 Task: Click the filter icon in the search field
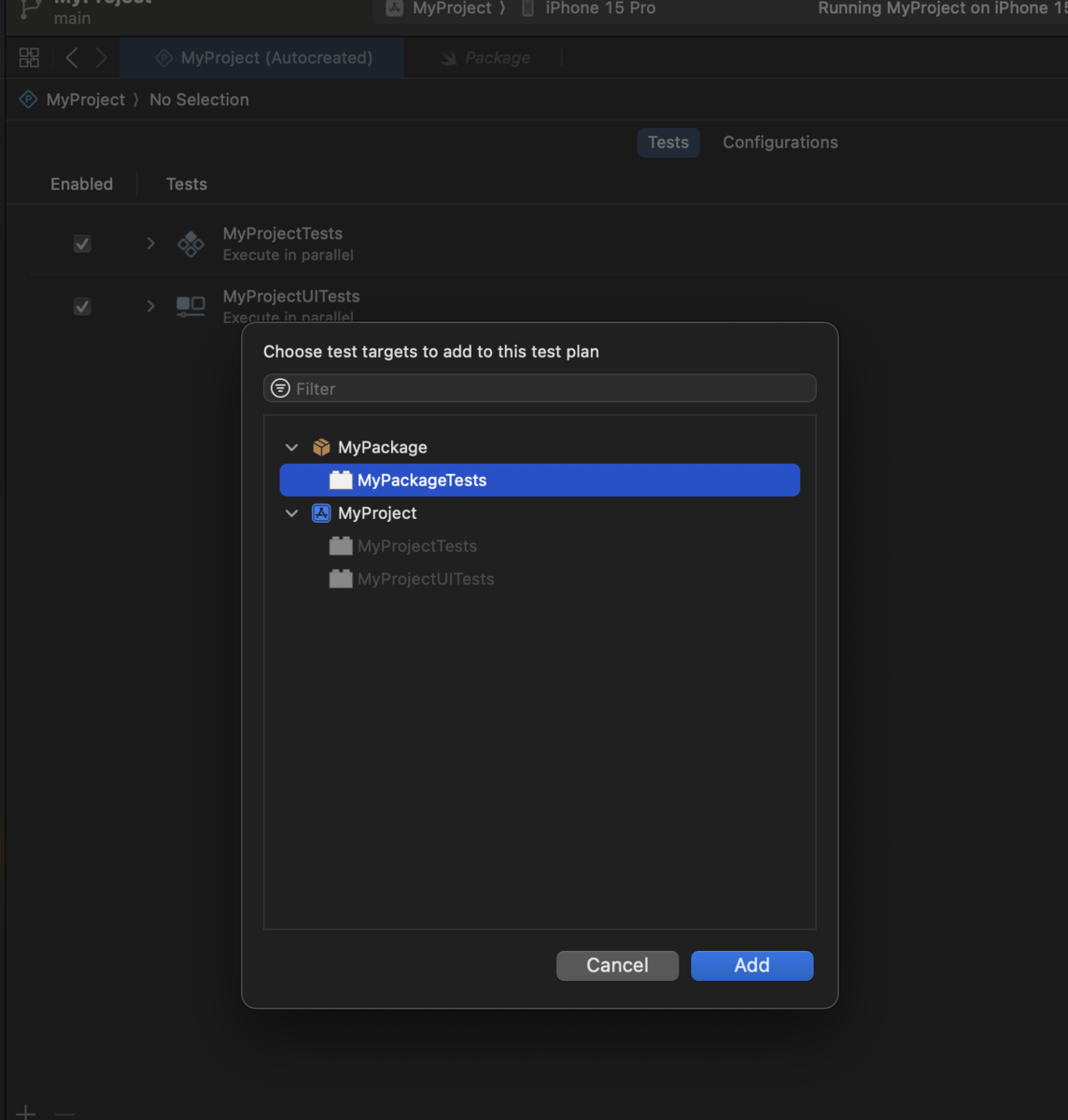click(280, 387)
